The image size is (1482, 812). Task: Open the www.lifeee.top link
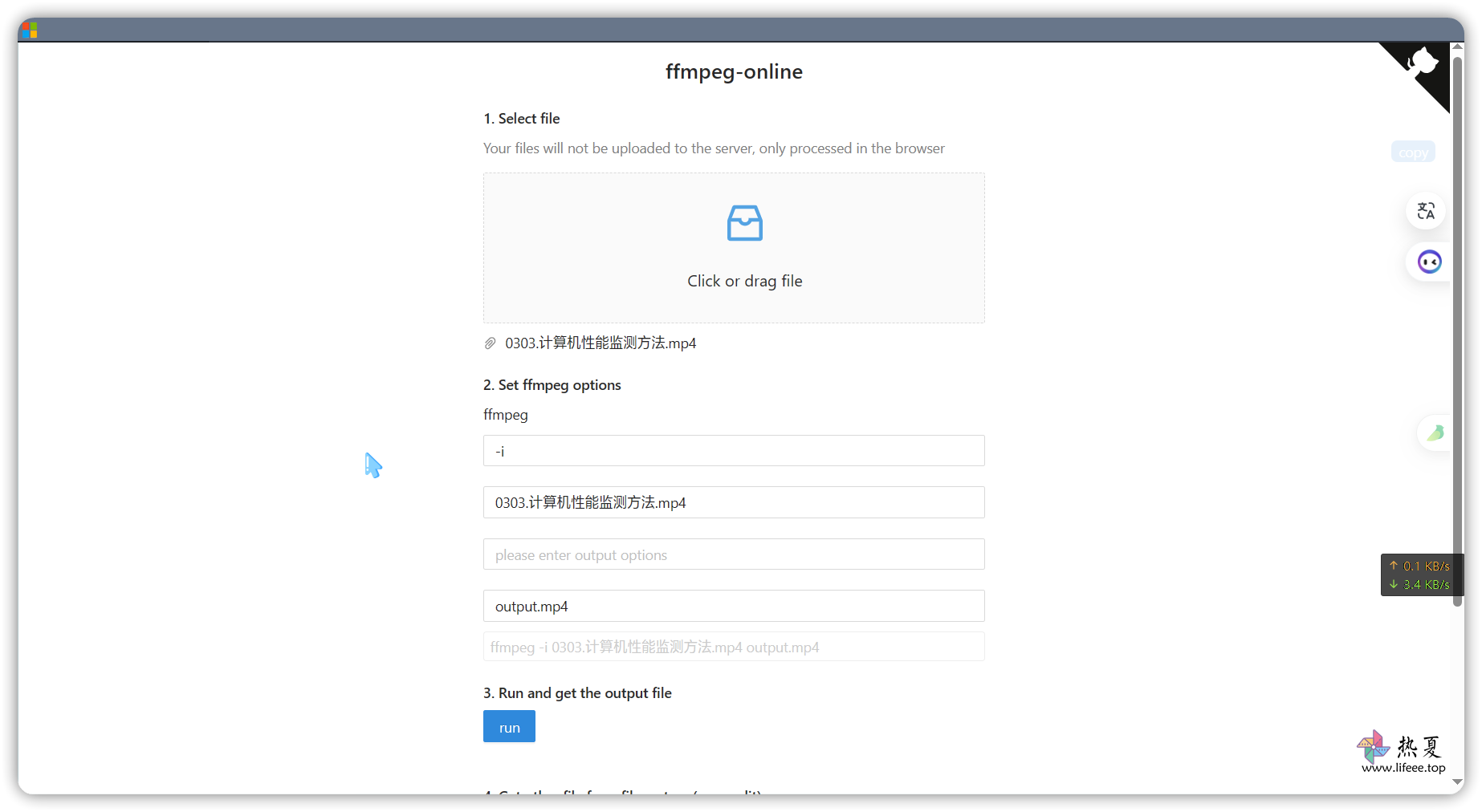pos(1403,768)
